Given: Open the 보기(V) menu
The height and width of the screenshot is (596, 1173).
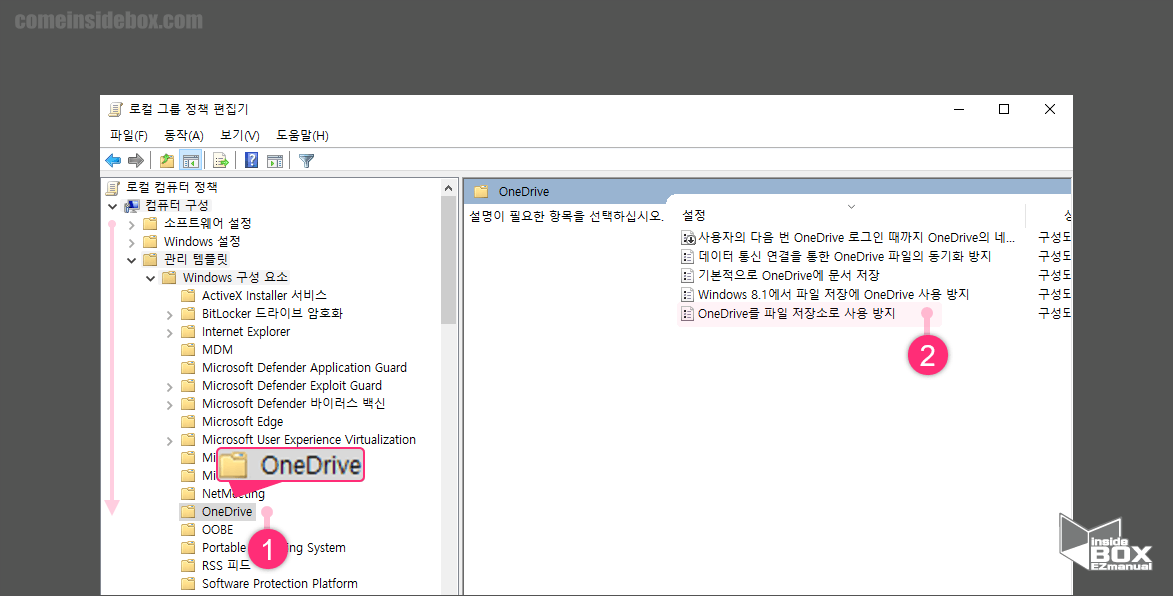Looking at the screenshot, I should click(x=239, y=135).
